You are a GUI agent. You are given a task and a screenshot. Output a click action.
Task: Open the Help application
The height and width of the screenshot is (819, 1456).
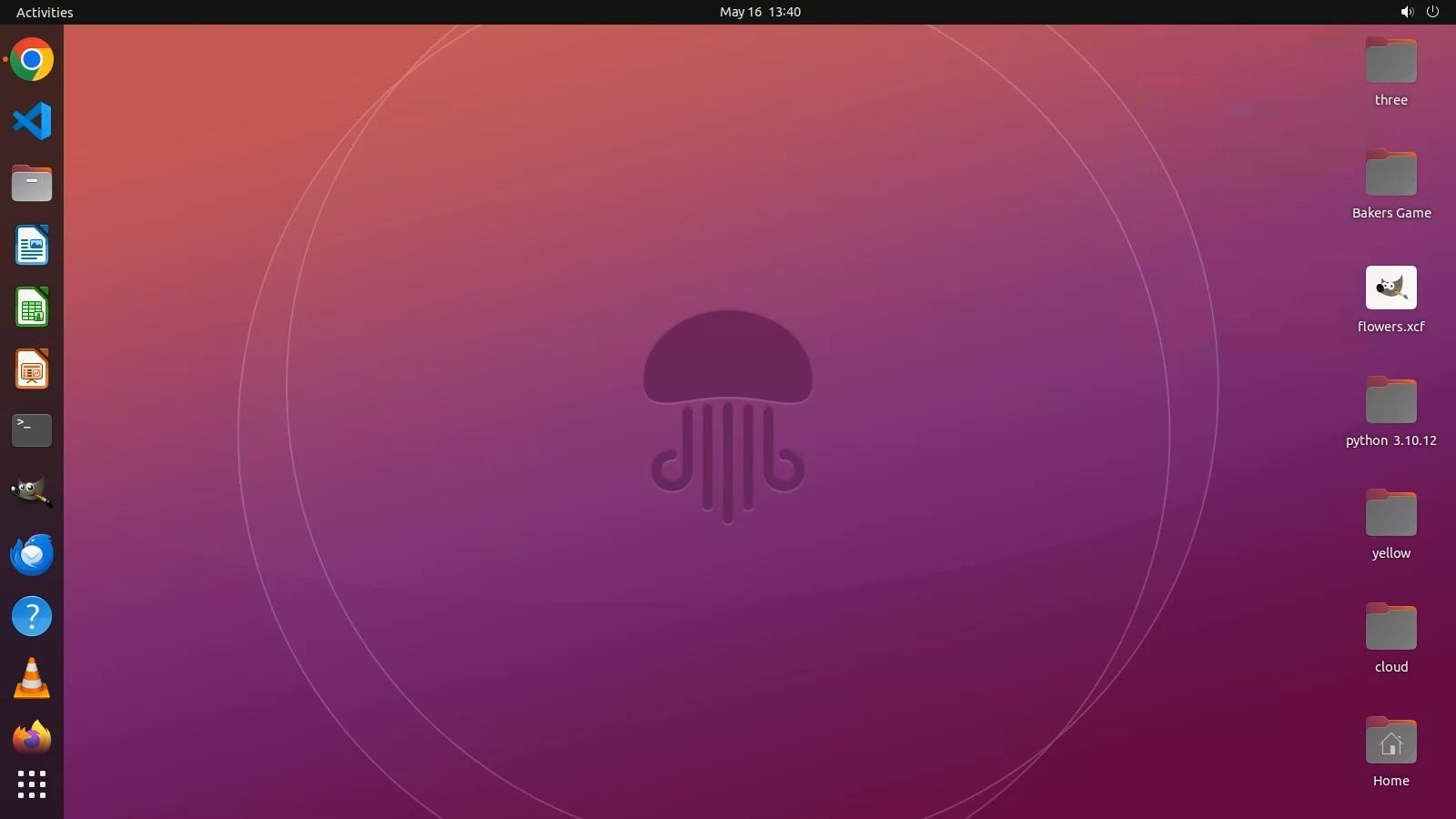32,616
